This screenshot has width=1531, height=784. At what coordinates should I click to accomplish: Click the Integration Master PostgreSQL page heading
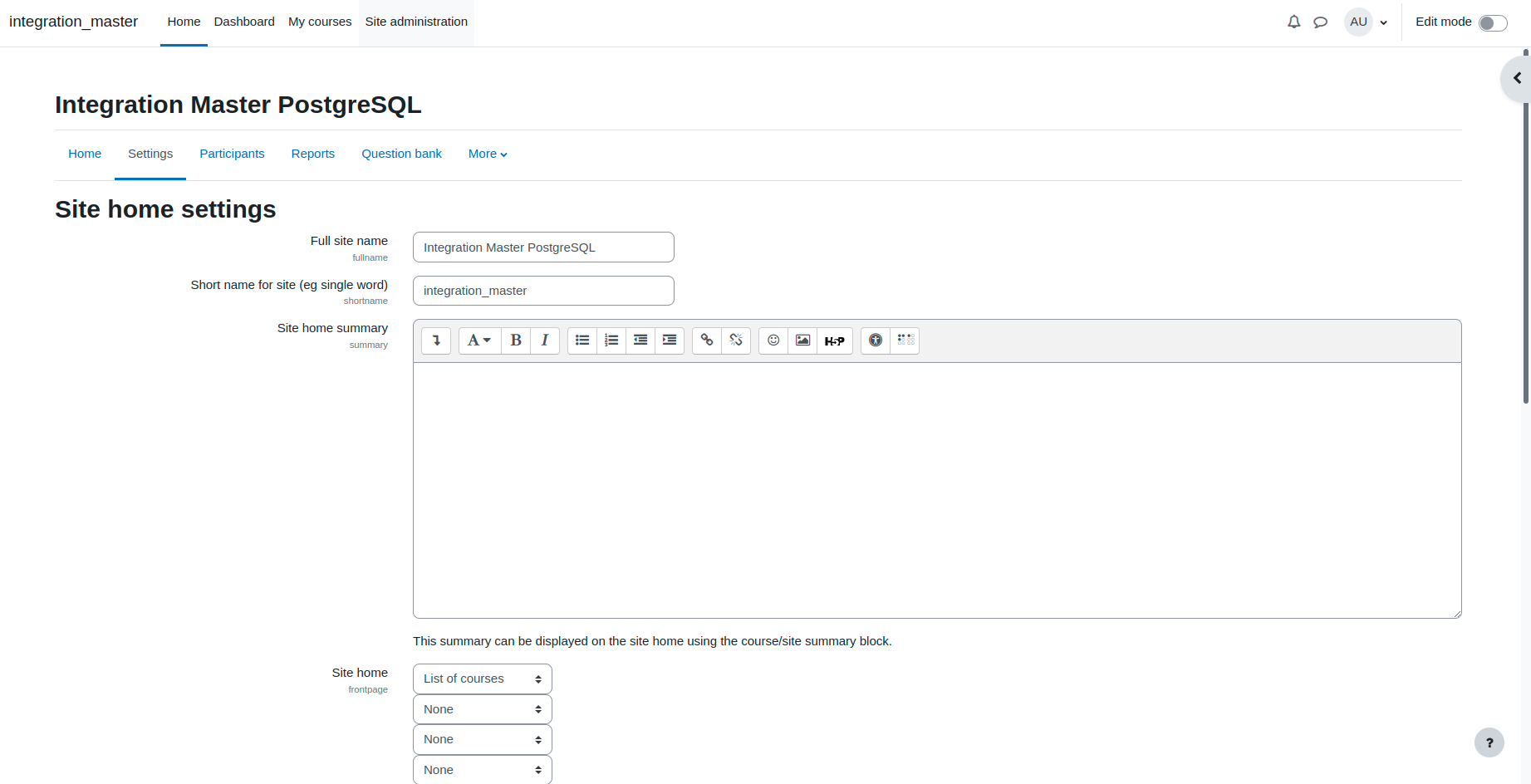(x=238, y=105)
